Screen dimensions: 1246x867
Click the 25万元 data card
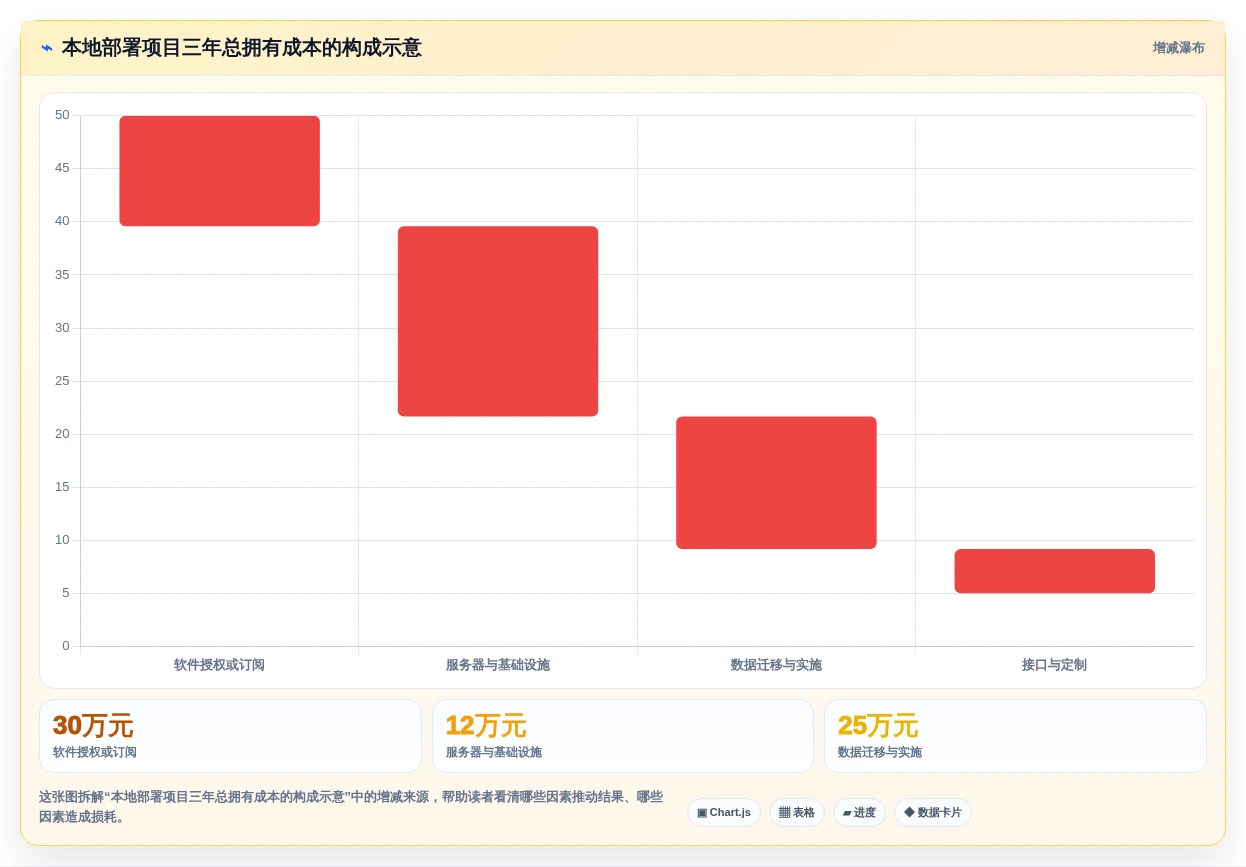(x=1015, y=736)
